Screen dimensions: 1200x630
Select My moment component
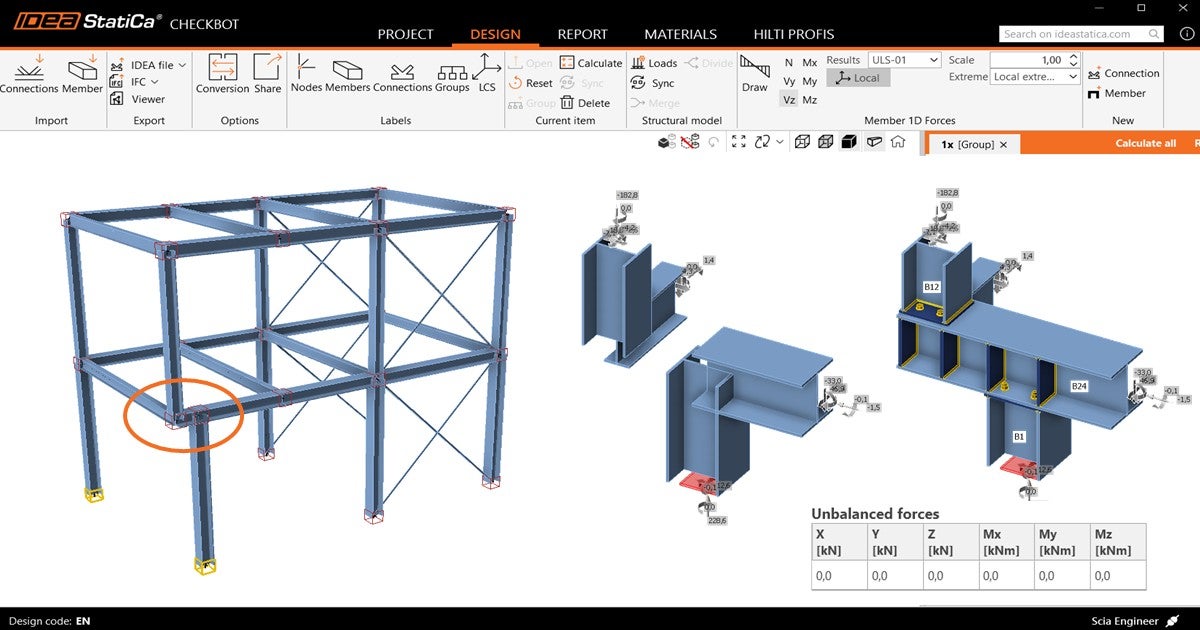pyautogui.click(x=810, y=81)
